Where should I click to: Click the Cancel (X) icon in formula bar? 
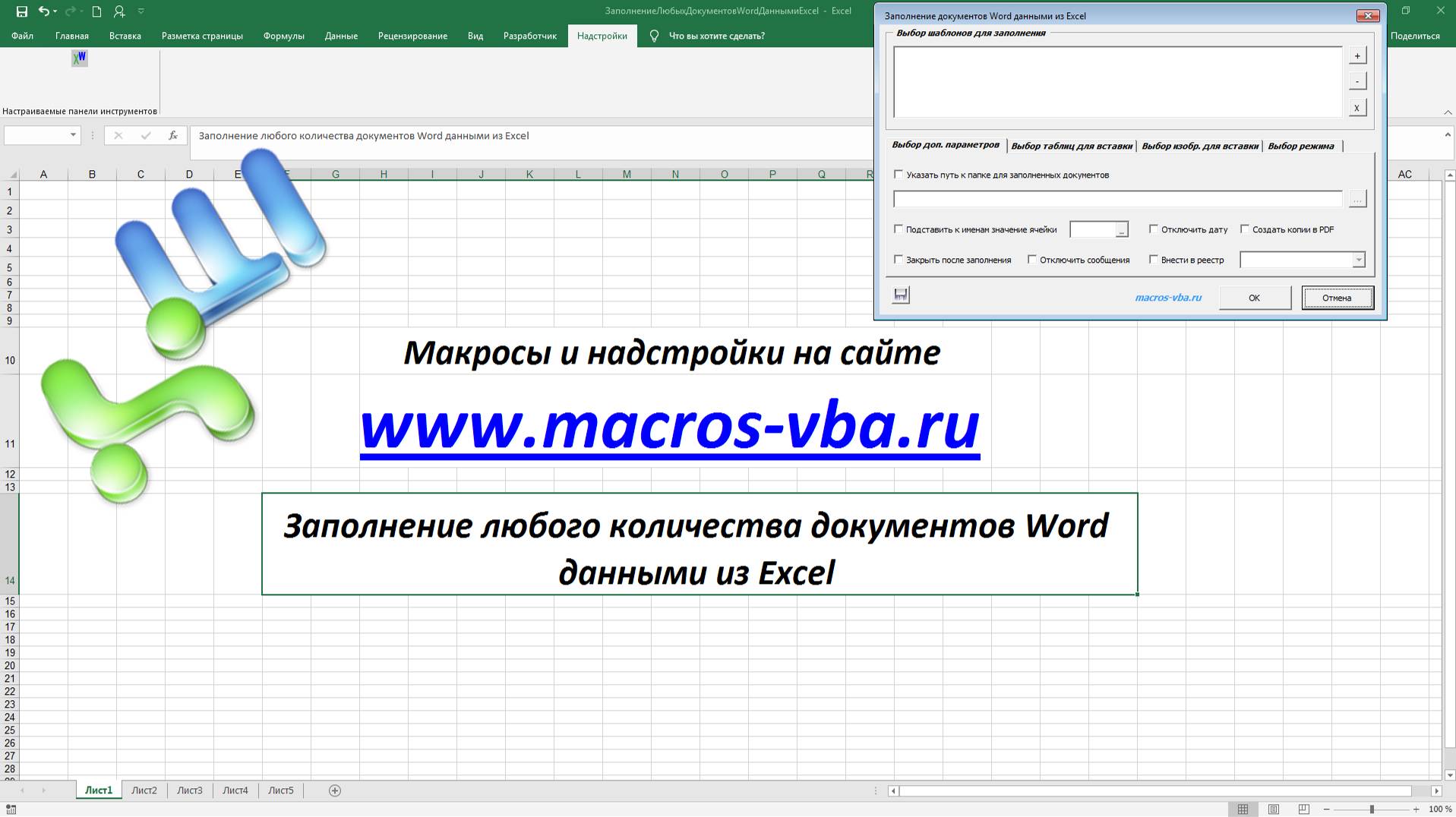pos(118,135)
